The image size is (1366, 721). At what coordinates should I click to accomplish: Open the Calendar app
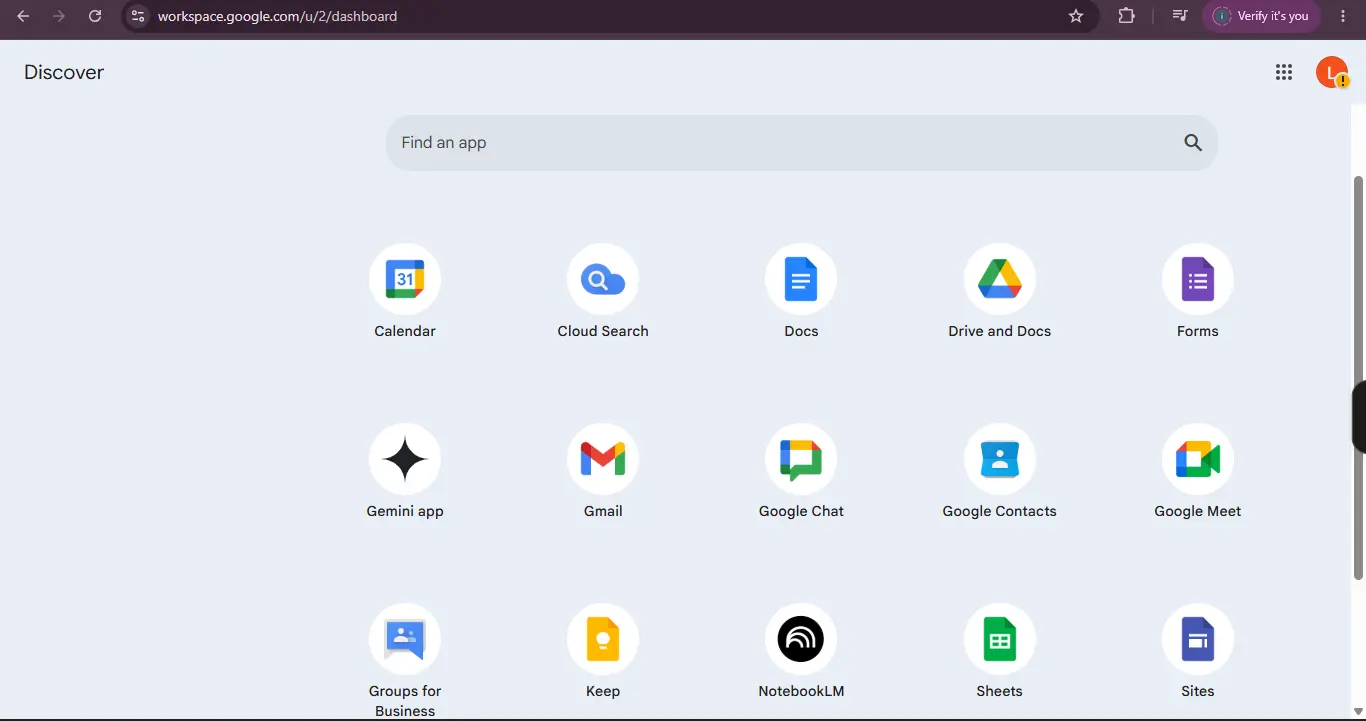pos(405,279)
